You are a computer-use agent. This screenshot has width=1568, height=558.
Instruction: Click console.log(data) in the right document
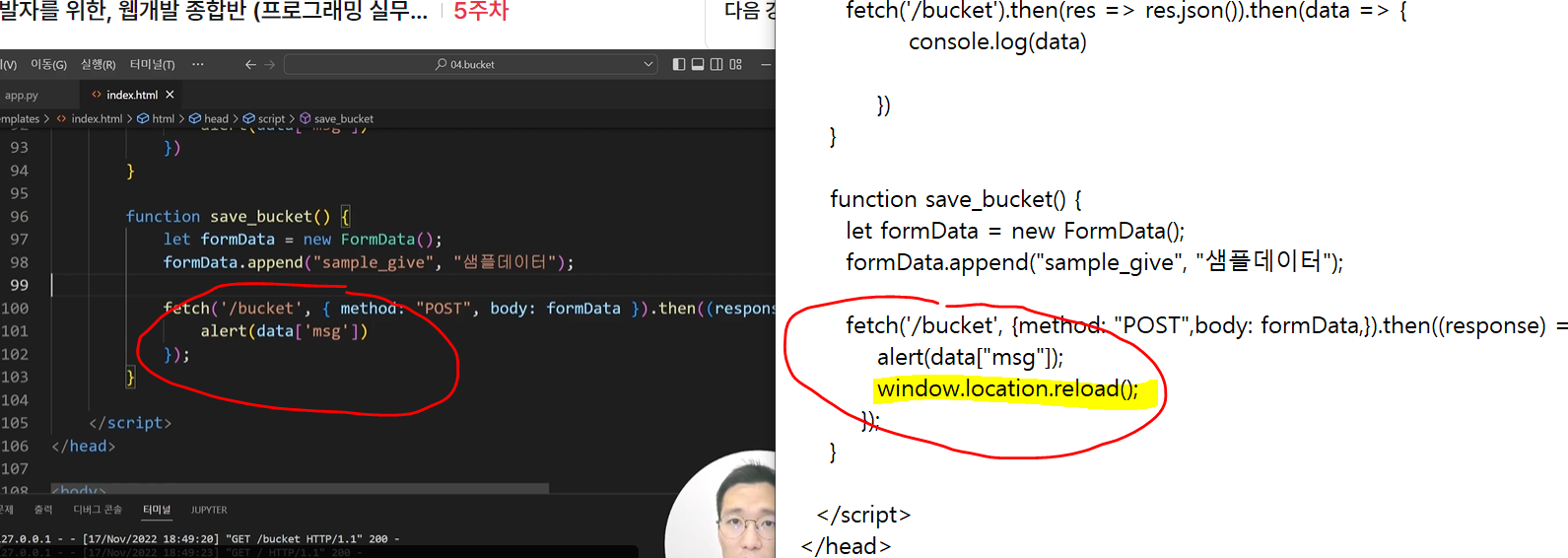(x=997, y=41)
